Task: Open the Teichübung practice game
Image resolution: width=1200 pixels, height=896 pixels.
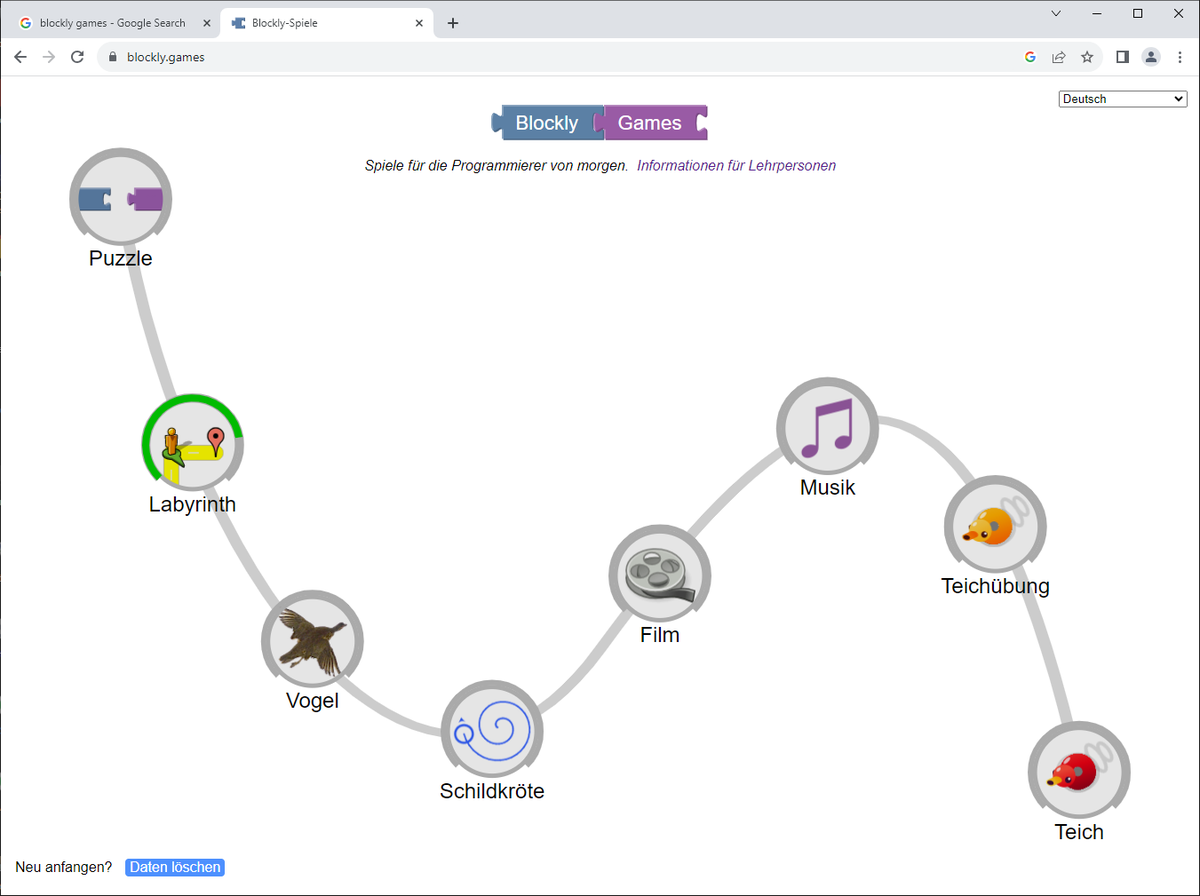Action: tap(995, 524)
